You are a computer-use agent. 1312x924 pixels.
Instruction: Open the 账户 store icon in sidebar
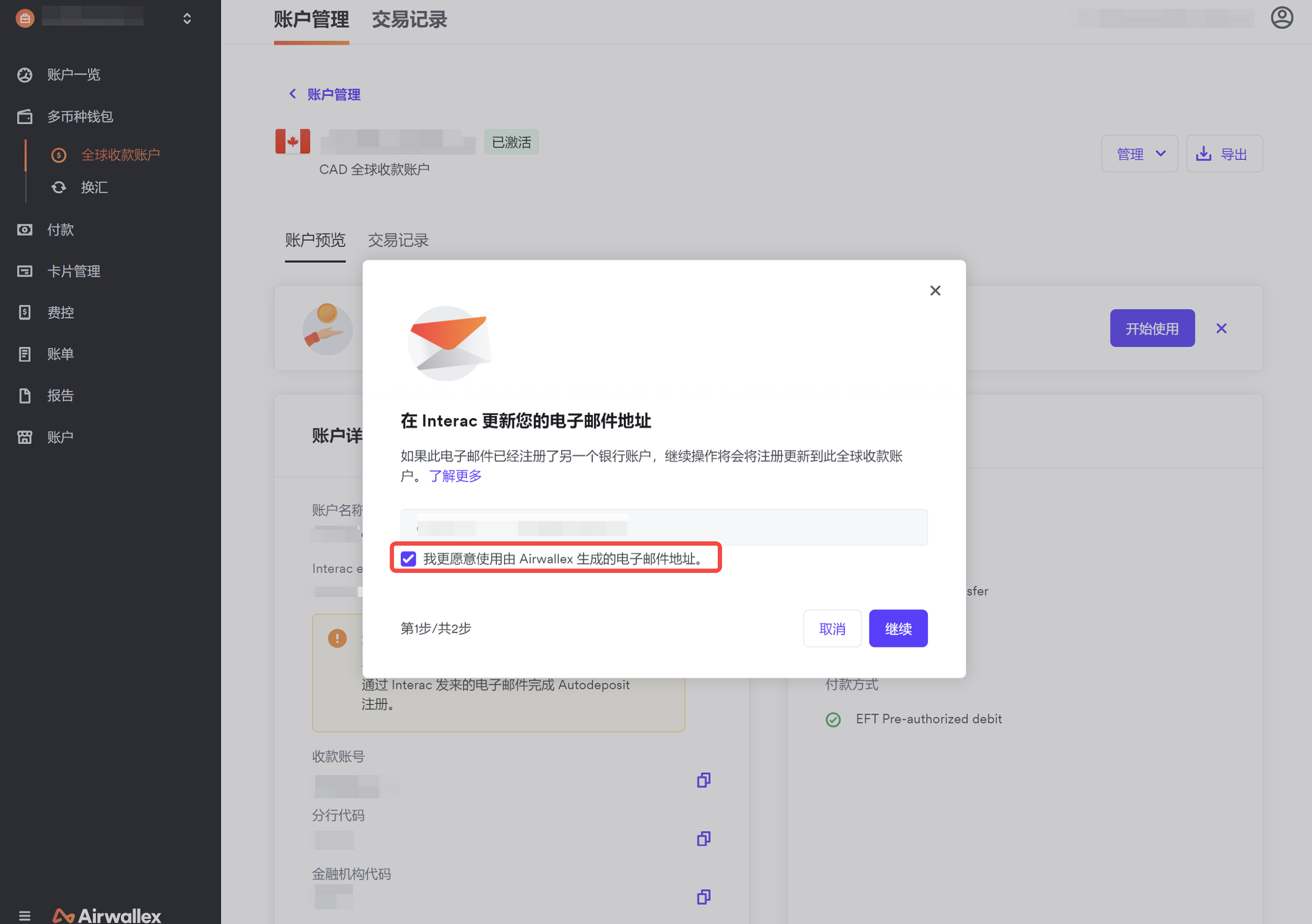click(x=25, y=437)
